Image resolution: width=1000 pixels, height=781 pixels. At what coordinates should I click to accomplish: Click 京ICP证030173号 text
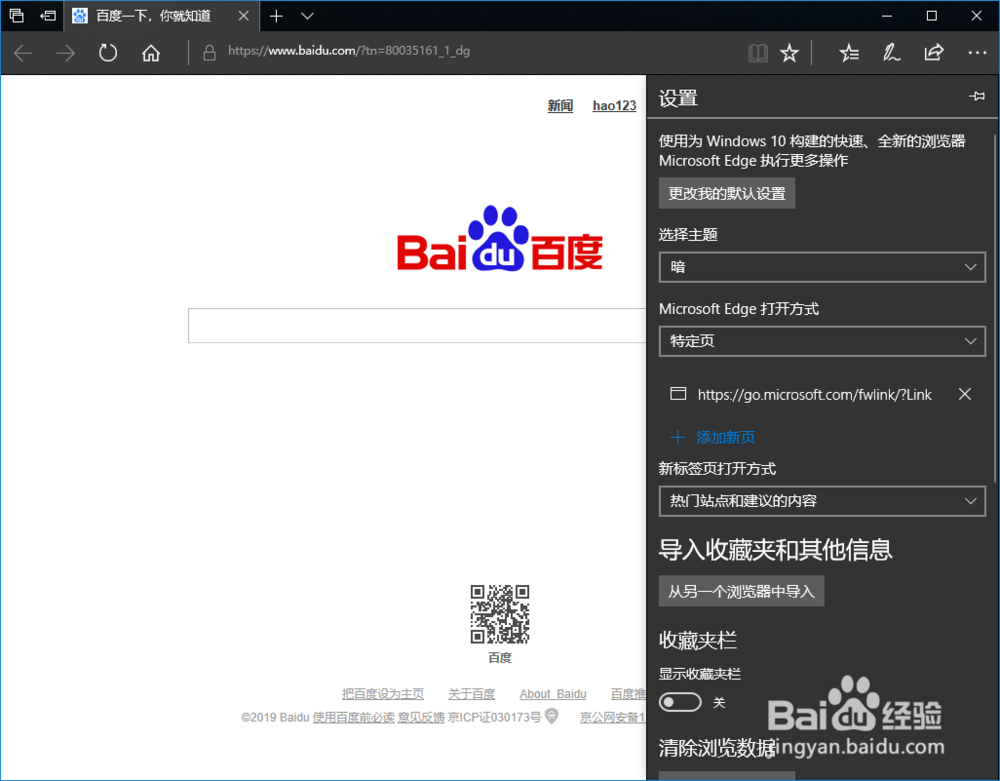(494, 718)
